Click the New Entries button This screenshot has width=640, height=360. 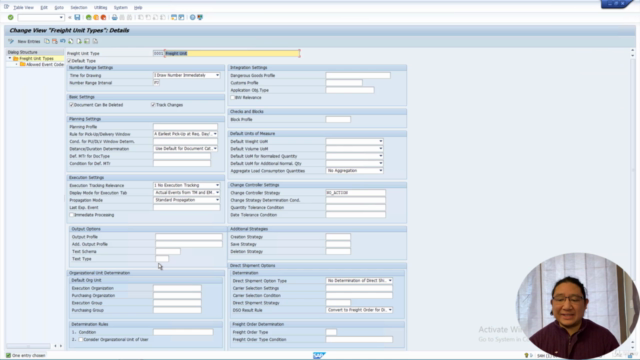[29, 41]
